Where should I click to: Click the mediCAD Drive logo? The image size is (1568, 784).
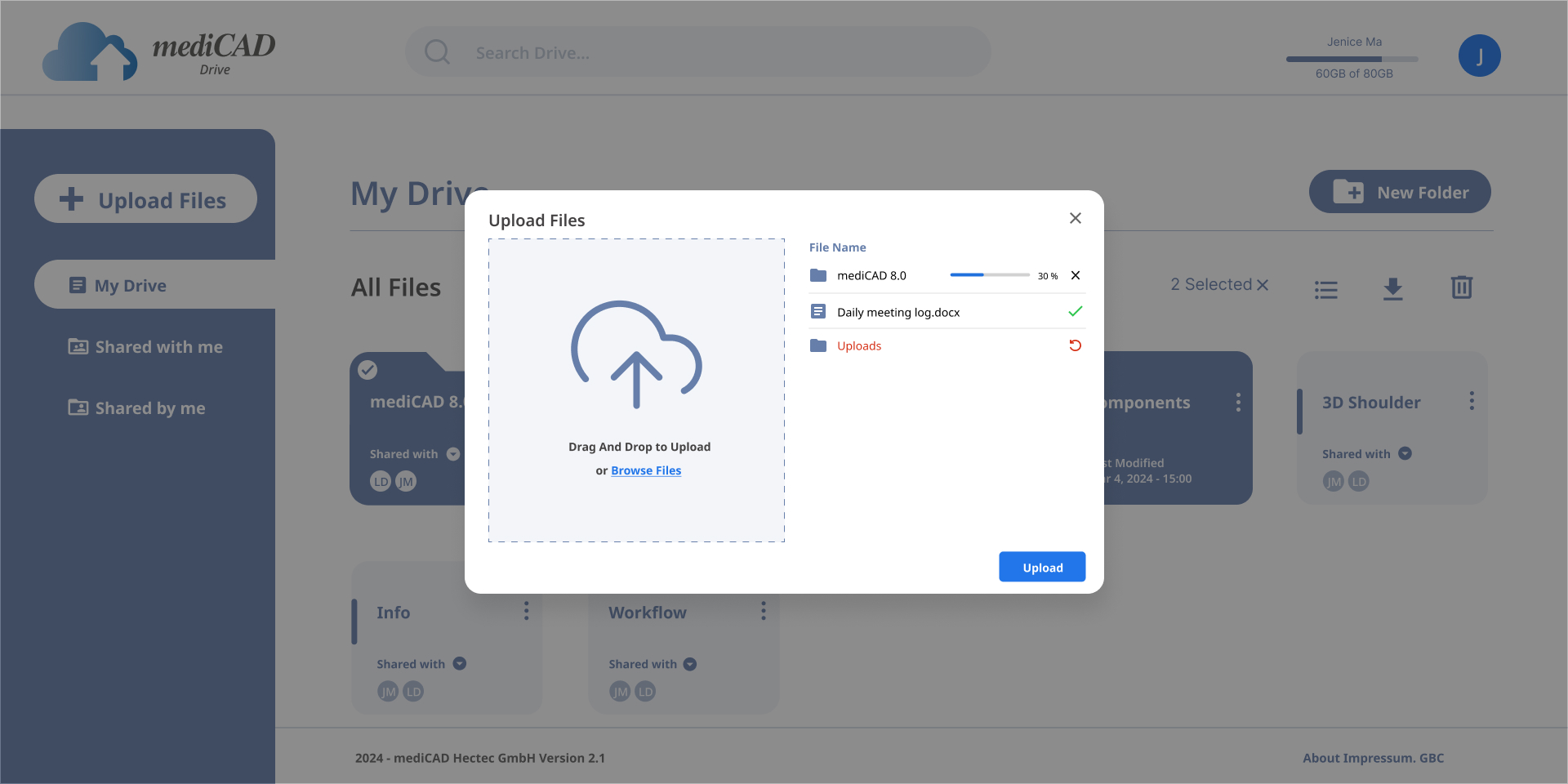tap(159, 51)
